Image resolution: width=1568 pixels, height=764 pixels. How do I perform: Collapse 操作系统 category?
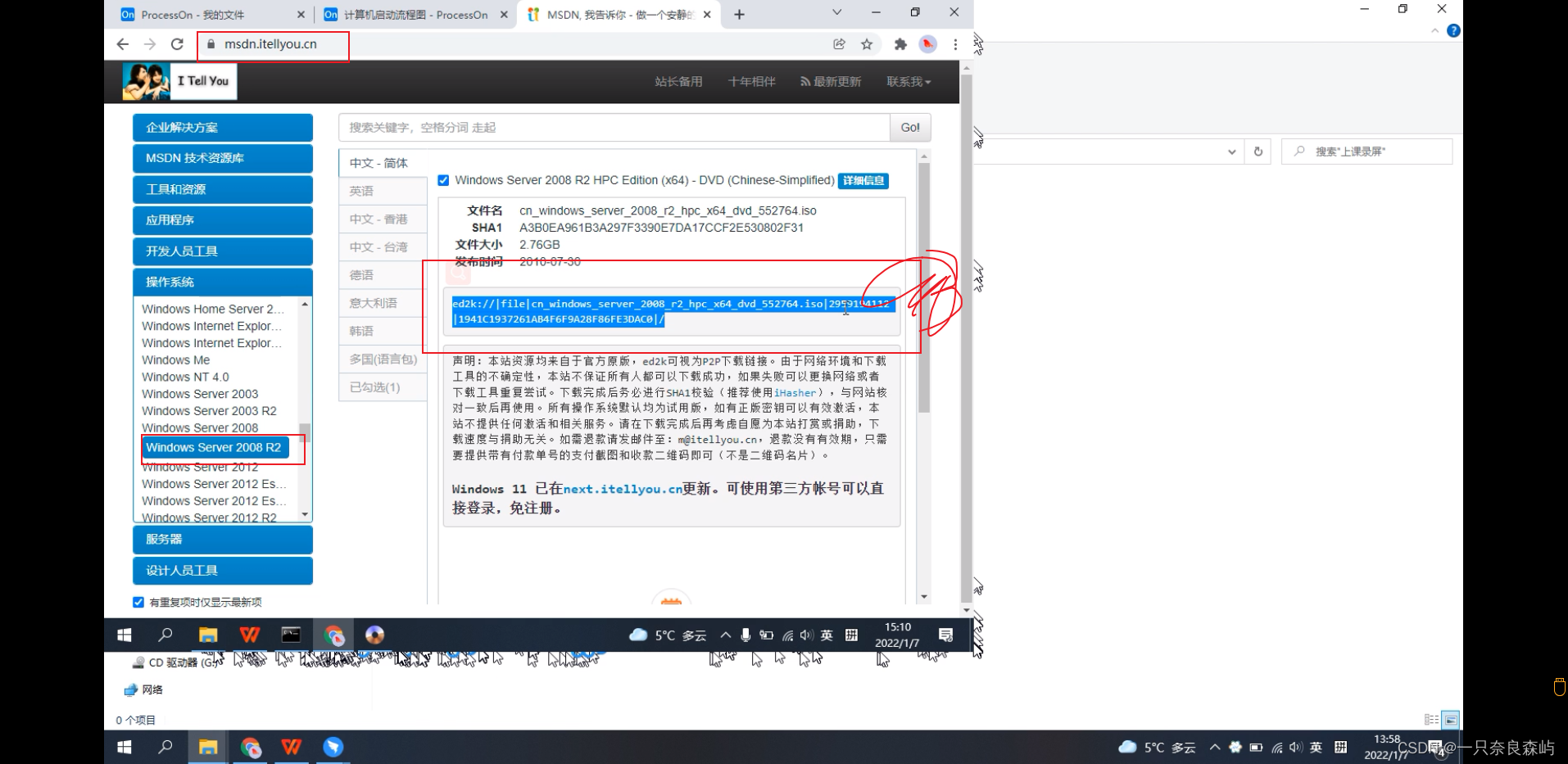point(223,282)
